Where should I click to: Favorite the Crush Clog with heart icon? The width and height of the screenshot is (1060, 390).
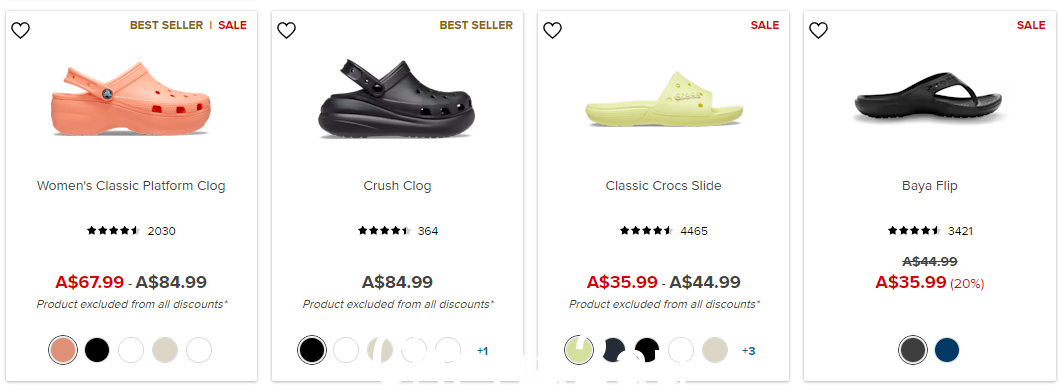(287, 30)
